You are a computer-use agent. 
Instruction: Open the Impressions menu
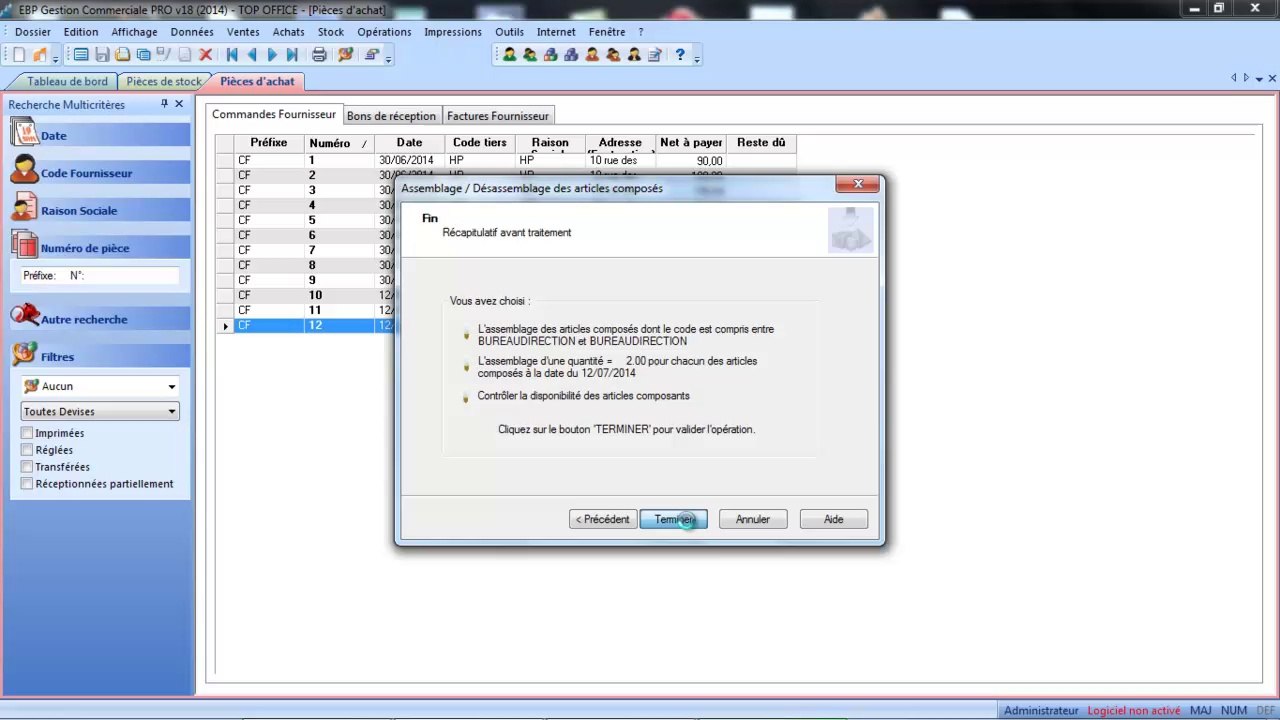(453, 32)
